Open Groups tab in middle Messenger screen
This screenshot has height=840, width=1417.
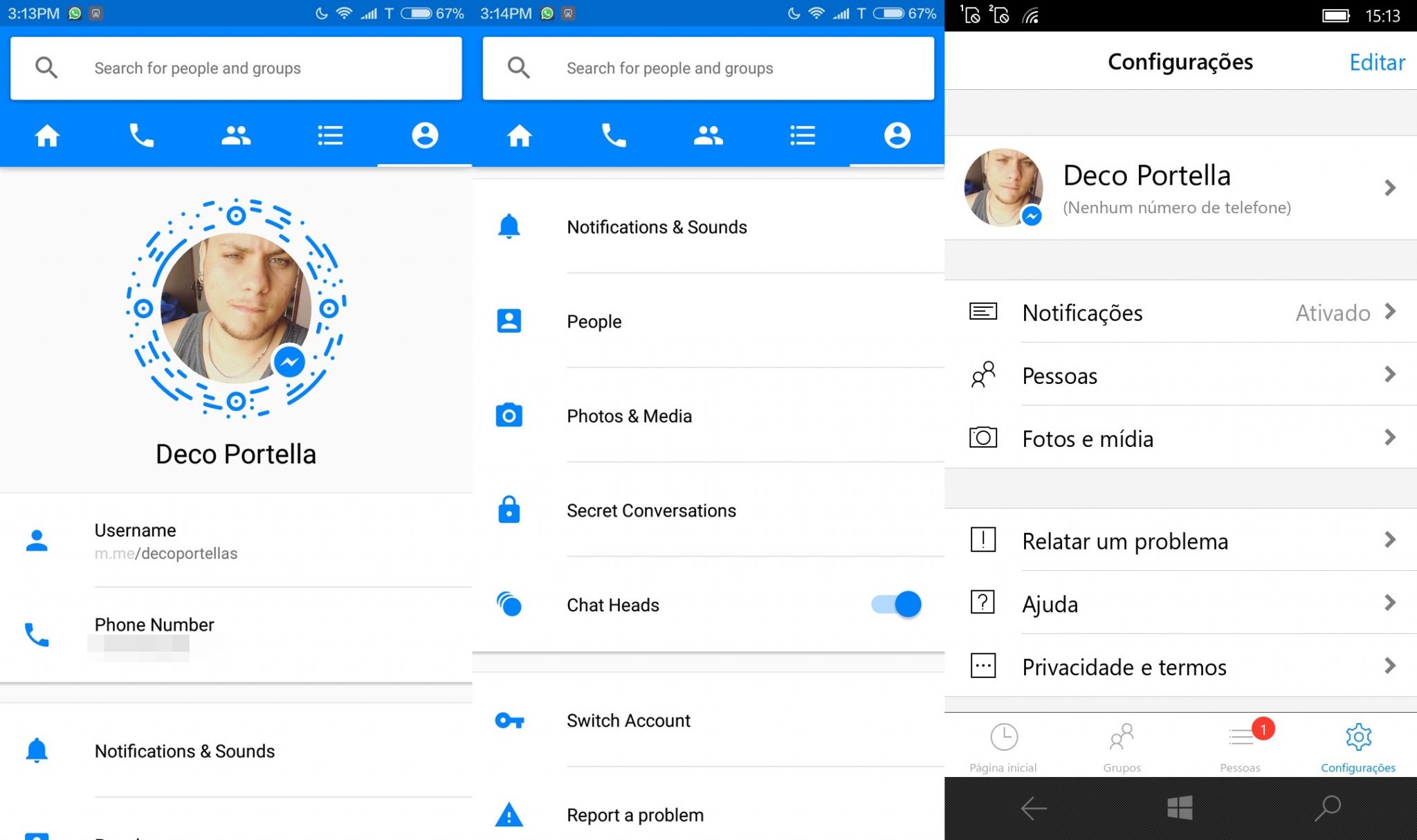[x=708, y=136]
